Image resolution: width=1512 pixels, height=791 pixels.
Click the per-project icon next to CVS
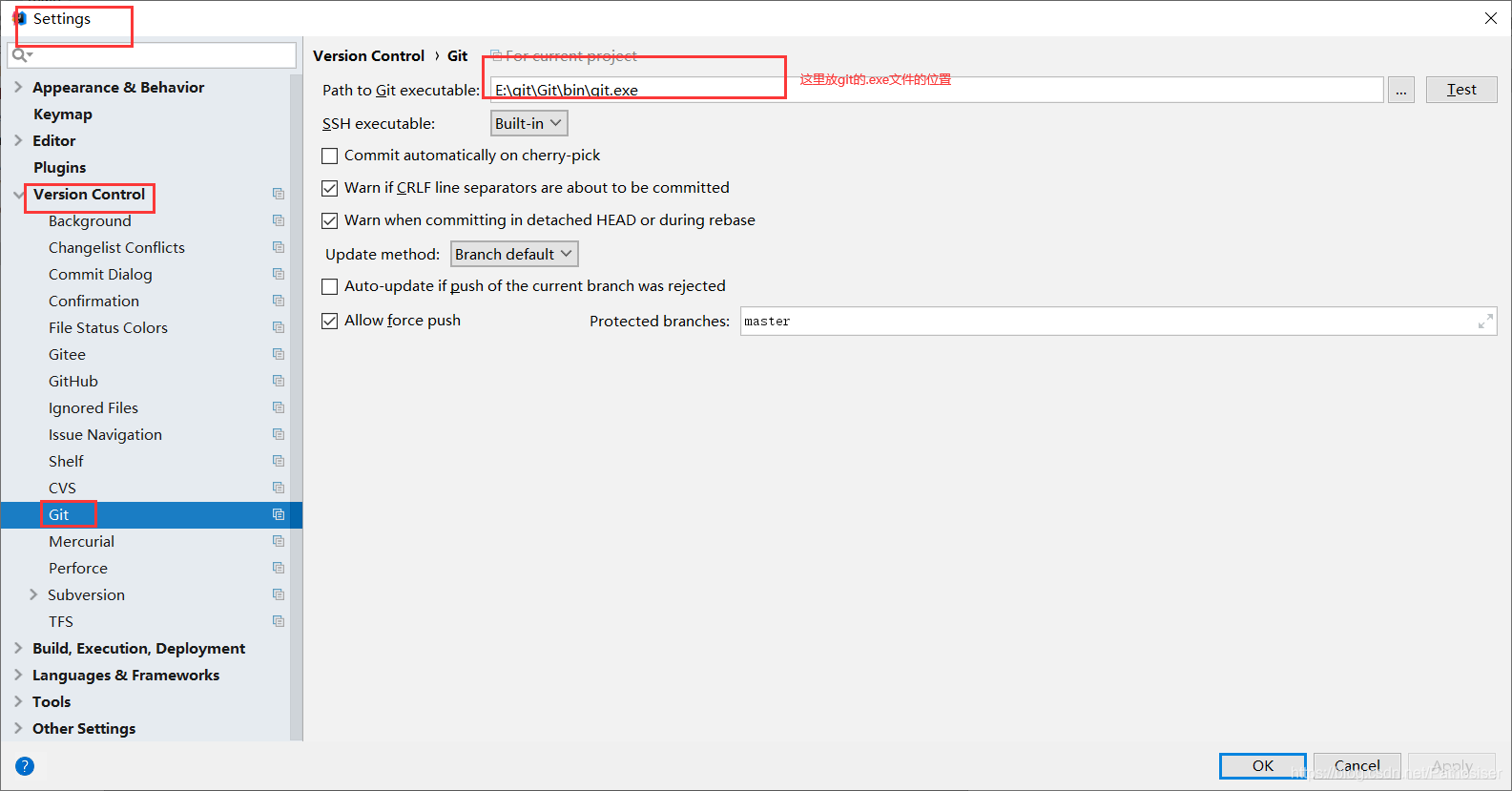click(x=279, y=488)
